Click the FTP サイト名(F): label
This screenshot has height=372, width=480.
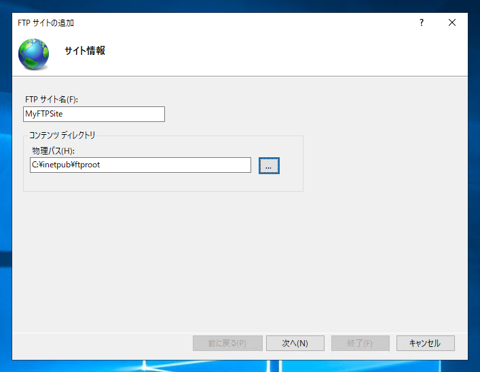pos(52,99)
